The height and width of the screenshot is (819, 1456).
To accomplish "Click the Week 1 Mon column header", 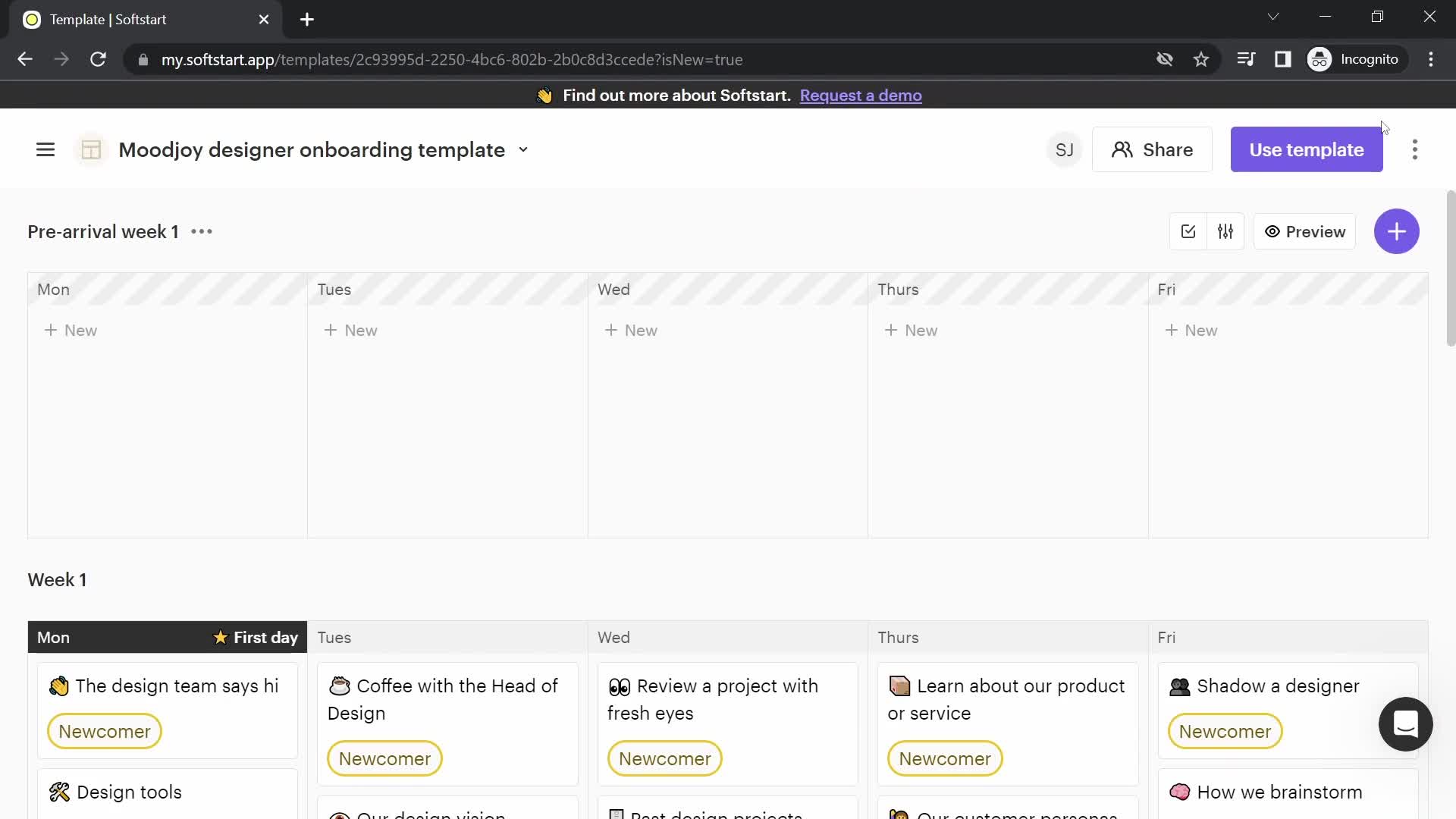I will (168, 638).
